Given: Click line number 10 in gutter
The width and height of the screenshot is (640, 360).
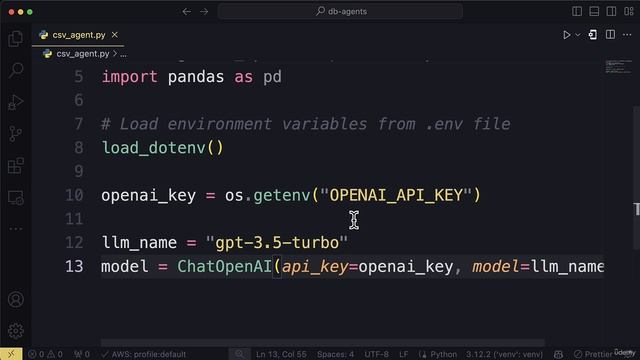Looking at the screenshot, I should pos(74,195).
